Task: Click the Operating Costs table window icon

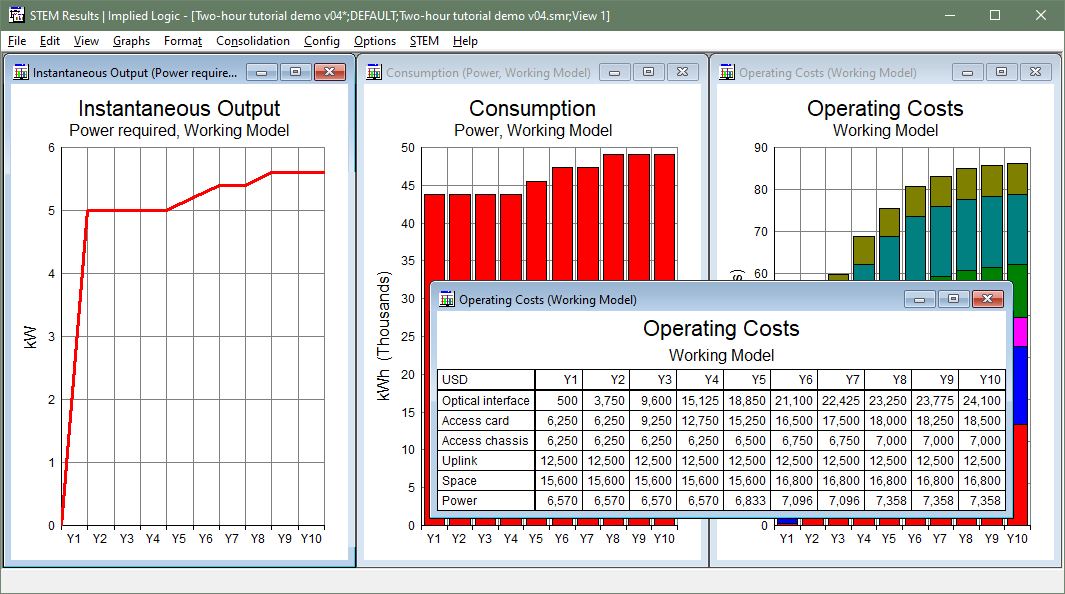Action: tap(446, 299)
